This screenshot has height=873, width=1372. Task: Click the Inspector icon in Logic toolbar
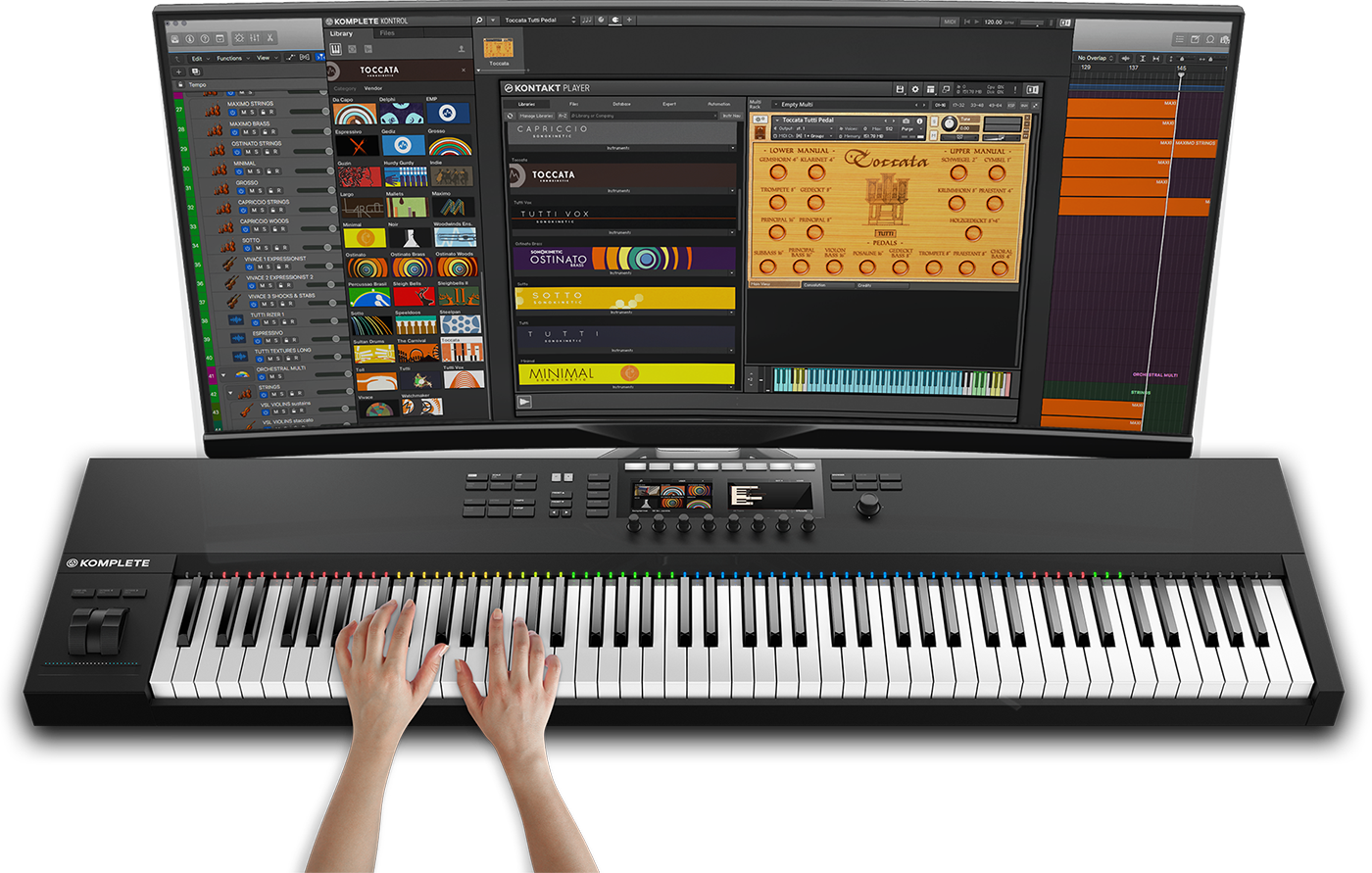coord(190,38)
